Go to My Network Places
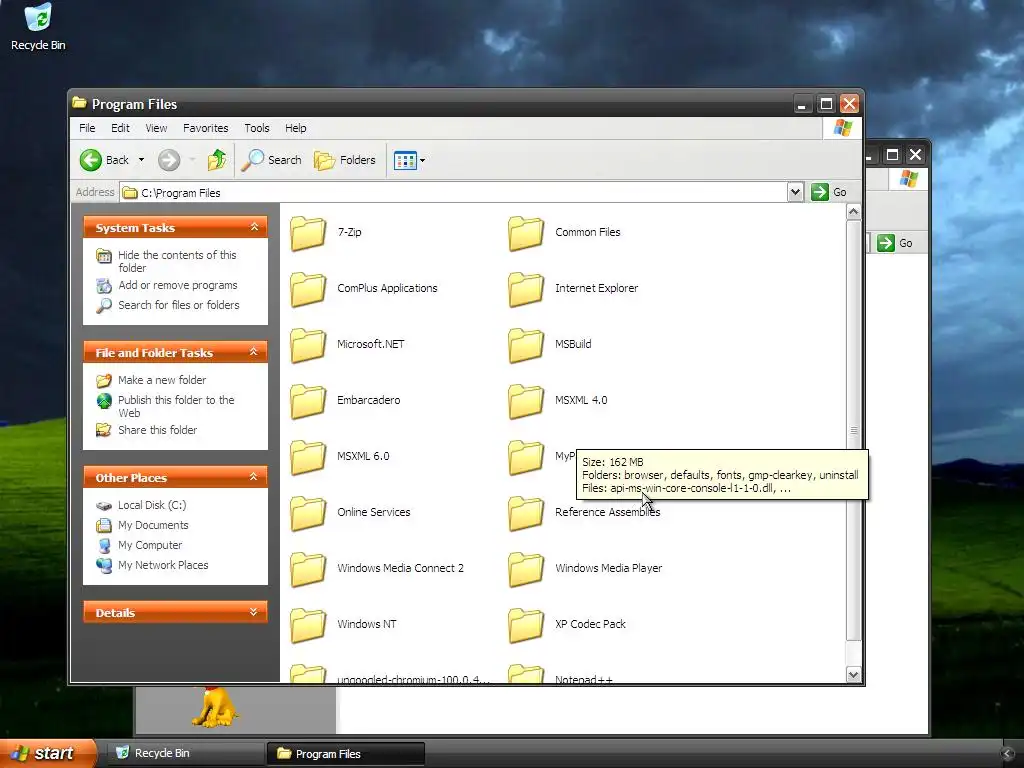 coord(163,565)
